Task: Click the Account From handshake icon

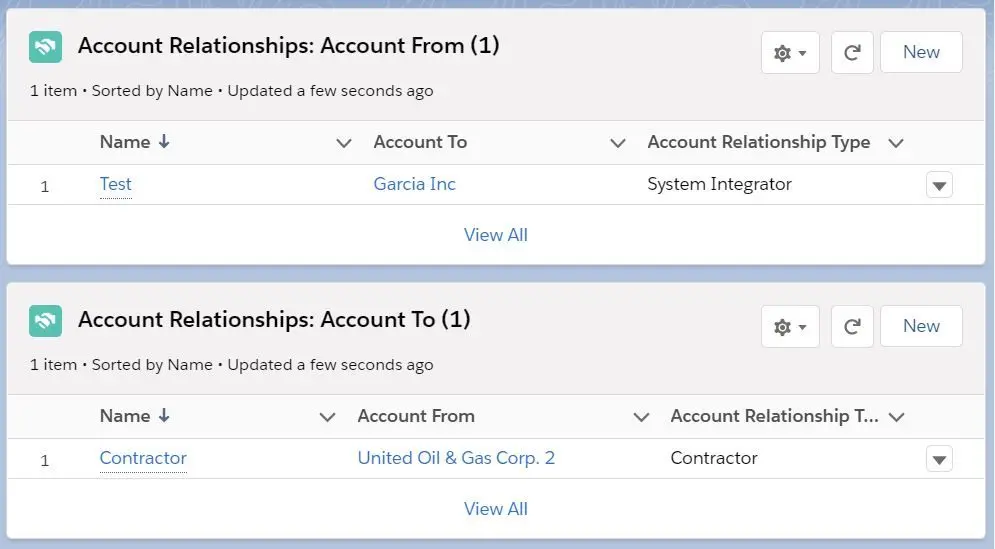Action: pos(45,47)
